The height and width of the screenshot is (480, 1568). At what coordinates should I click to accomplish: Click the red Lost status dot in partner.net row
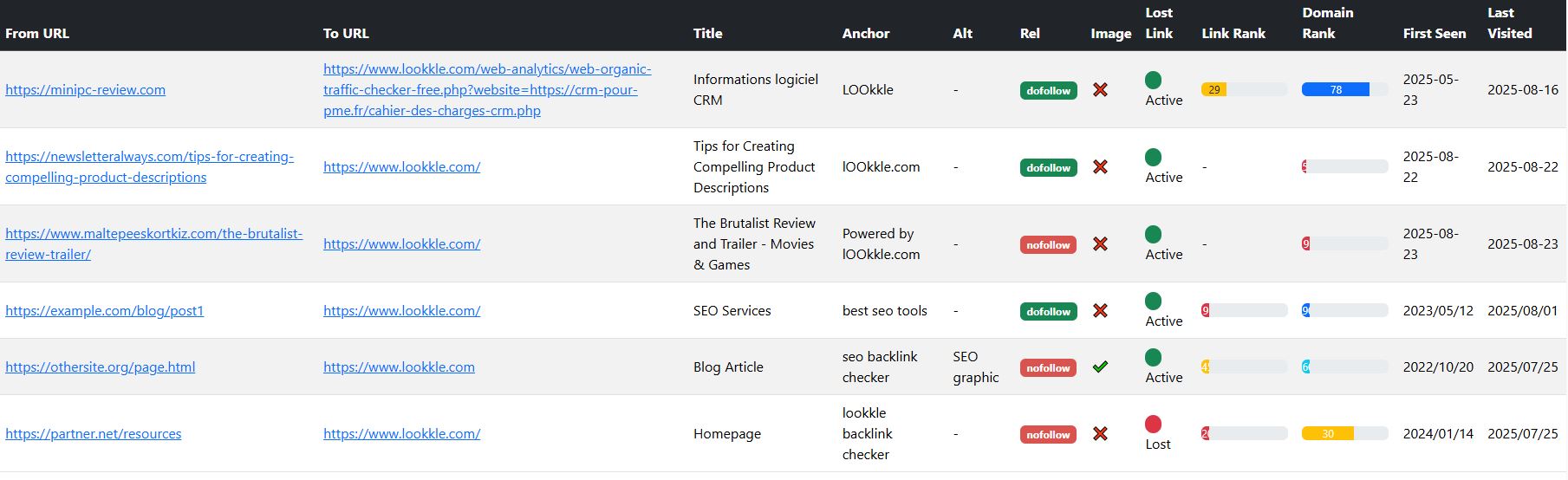1153,424
